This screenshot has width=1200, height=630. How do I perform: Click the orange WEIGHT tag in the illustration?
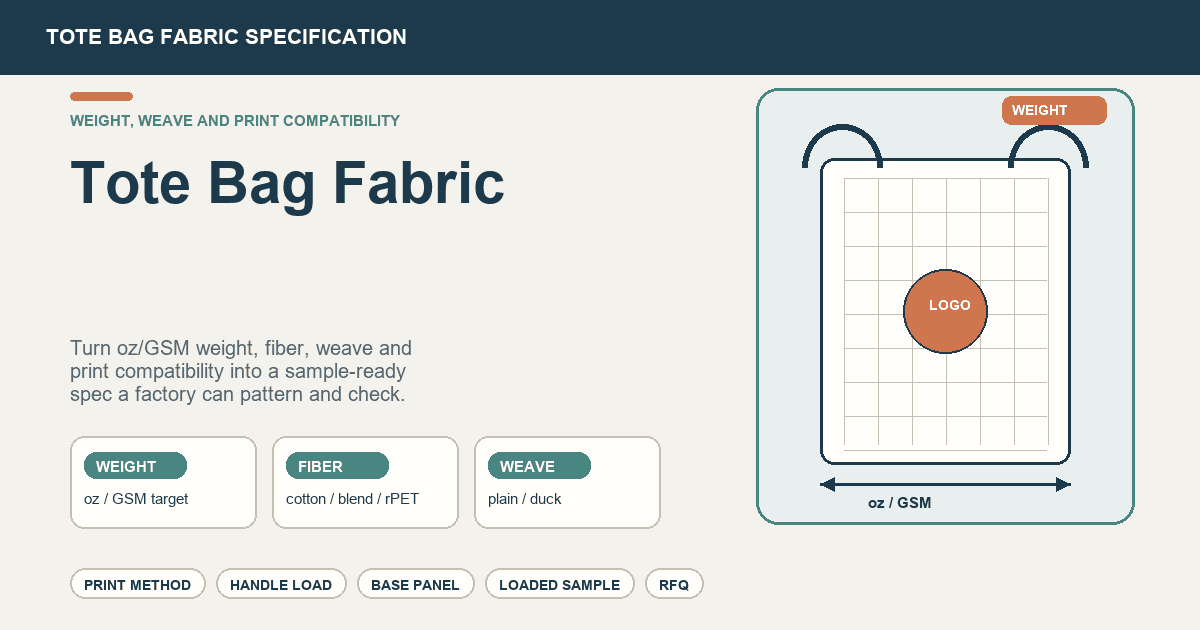[1054, 110]
